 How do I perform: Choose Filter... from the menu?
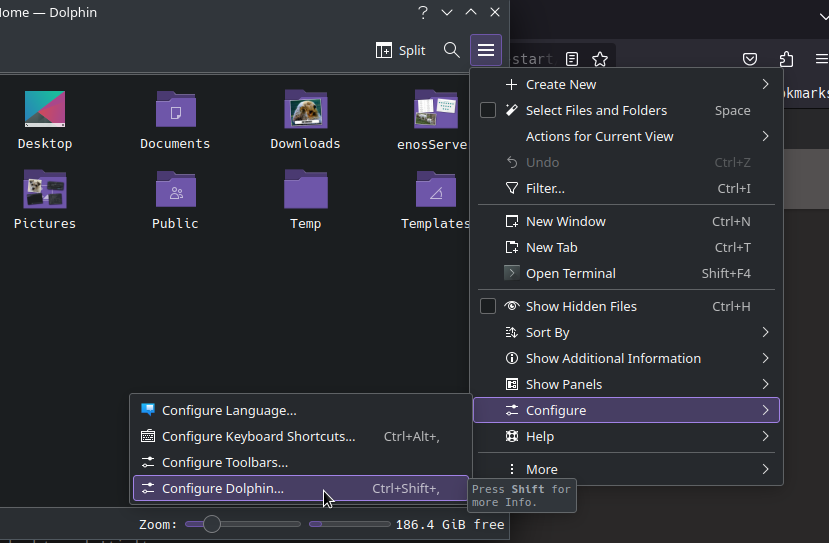[626, 188]
